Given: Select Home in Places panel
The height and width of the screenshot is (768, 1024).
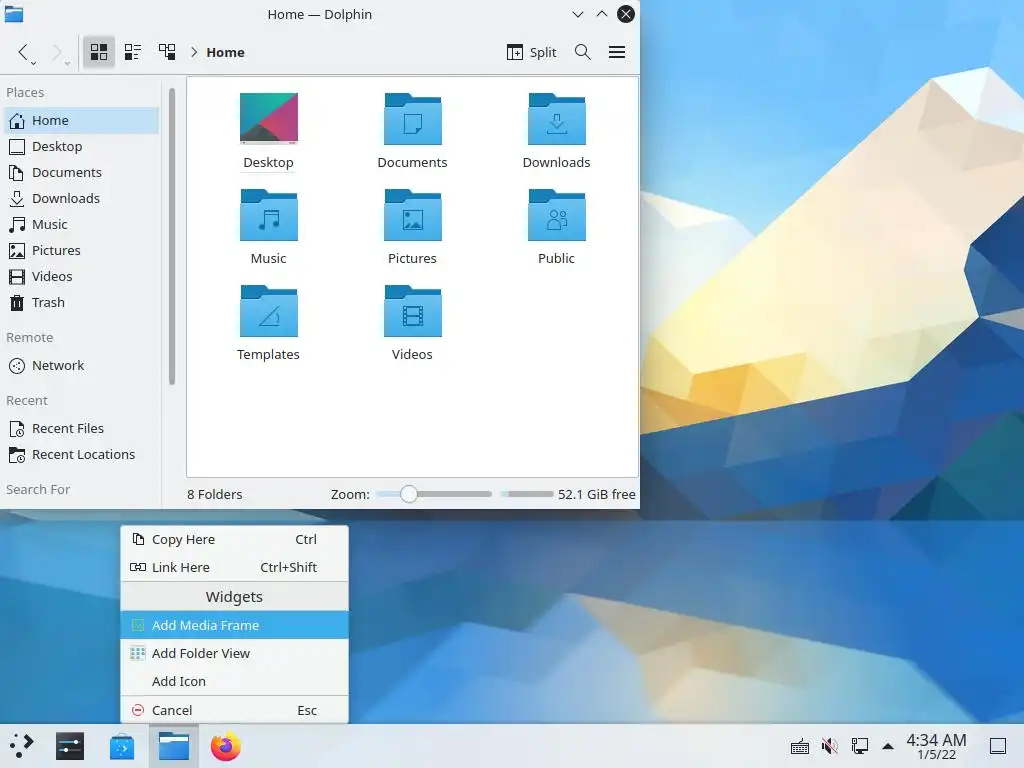Looking at the screenshot, I should (x=82, y=120).
